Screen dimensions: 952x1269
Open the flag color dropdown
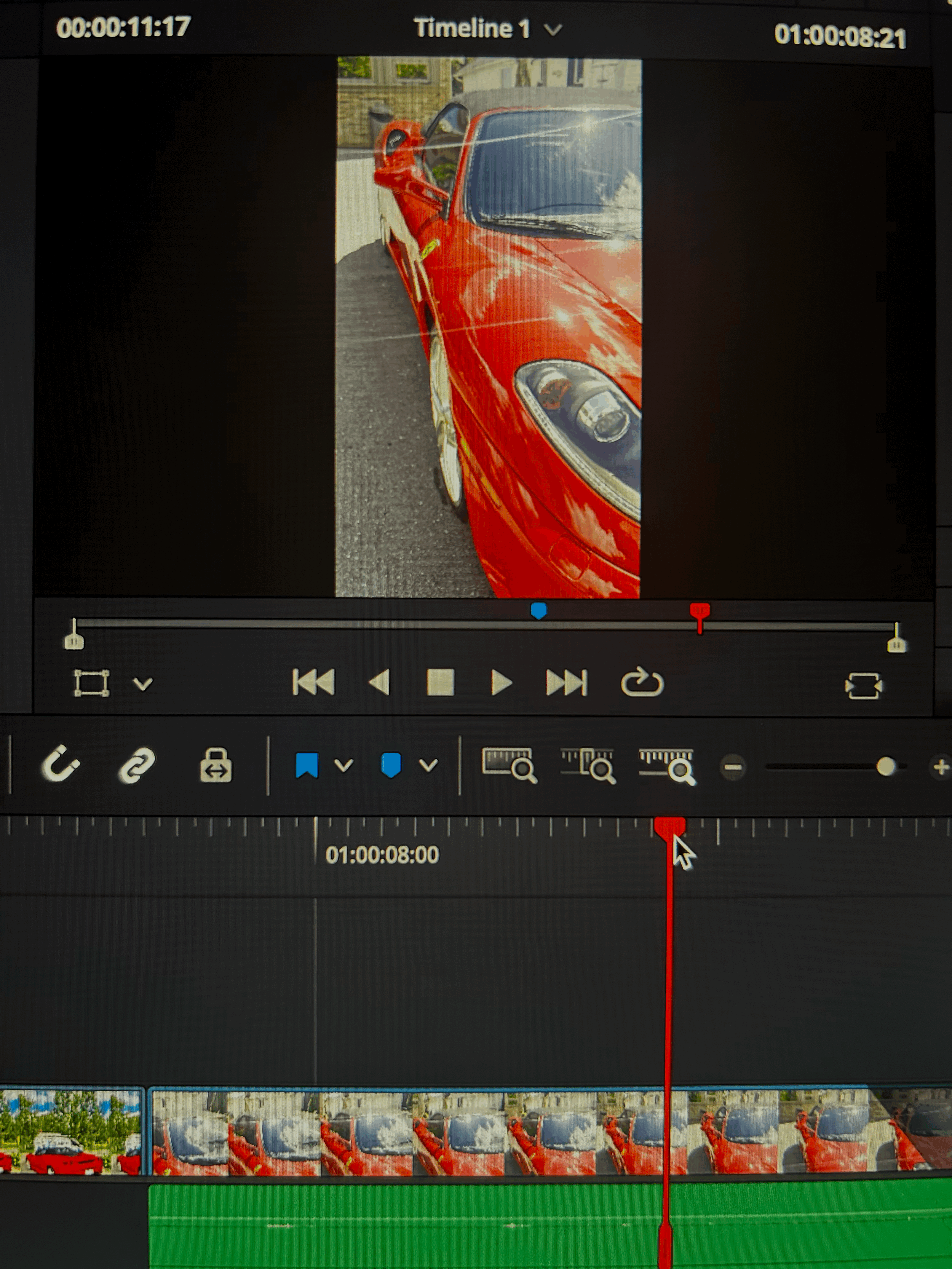point(343,765)
